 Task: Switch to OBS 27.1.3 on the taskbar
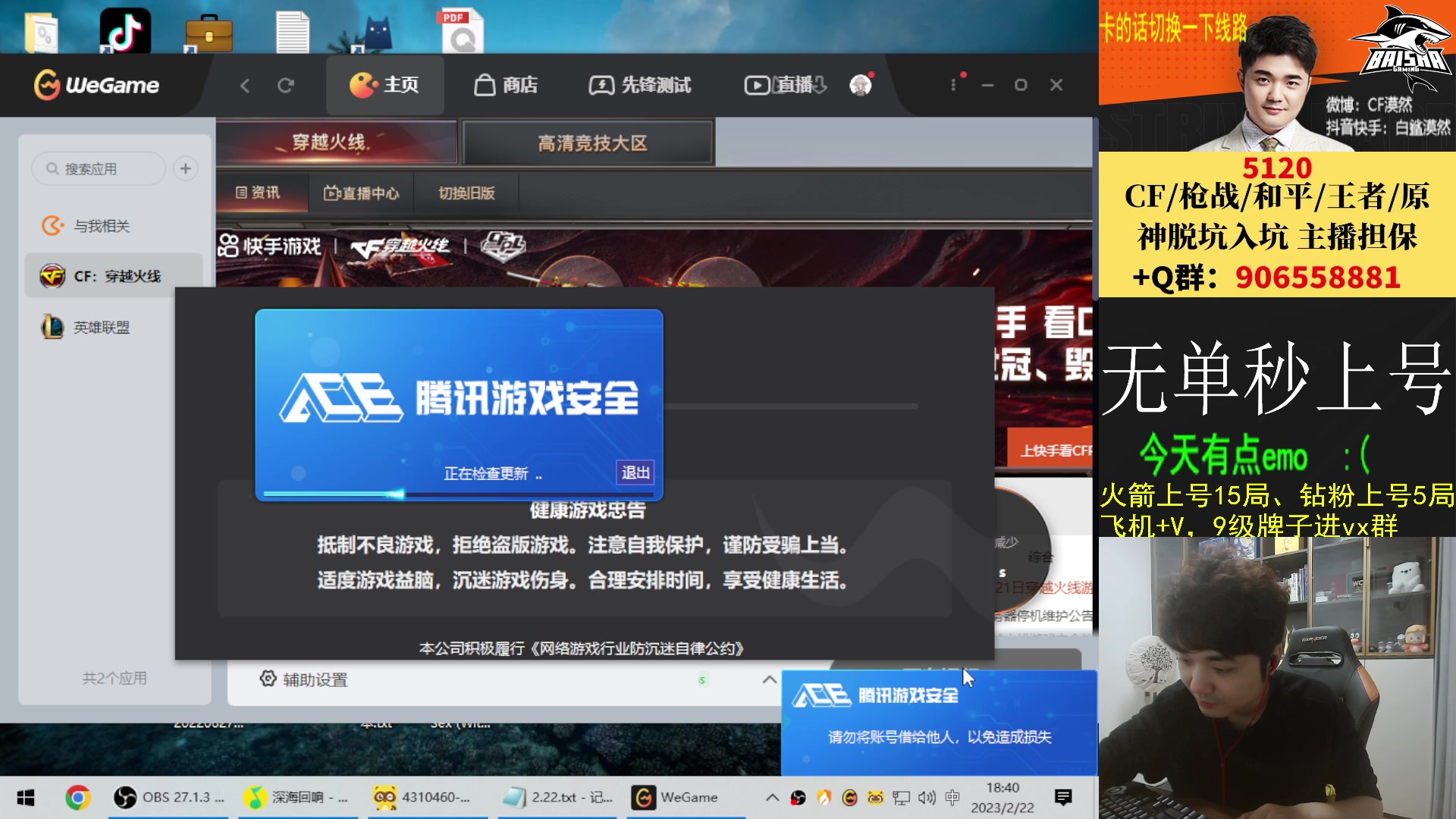[x=169, y=797]
